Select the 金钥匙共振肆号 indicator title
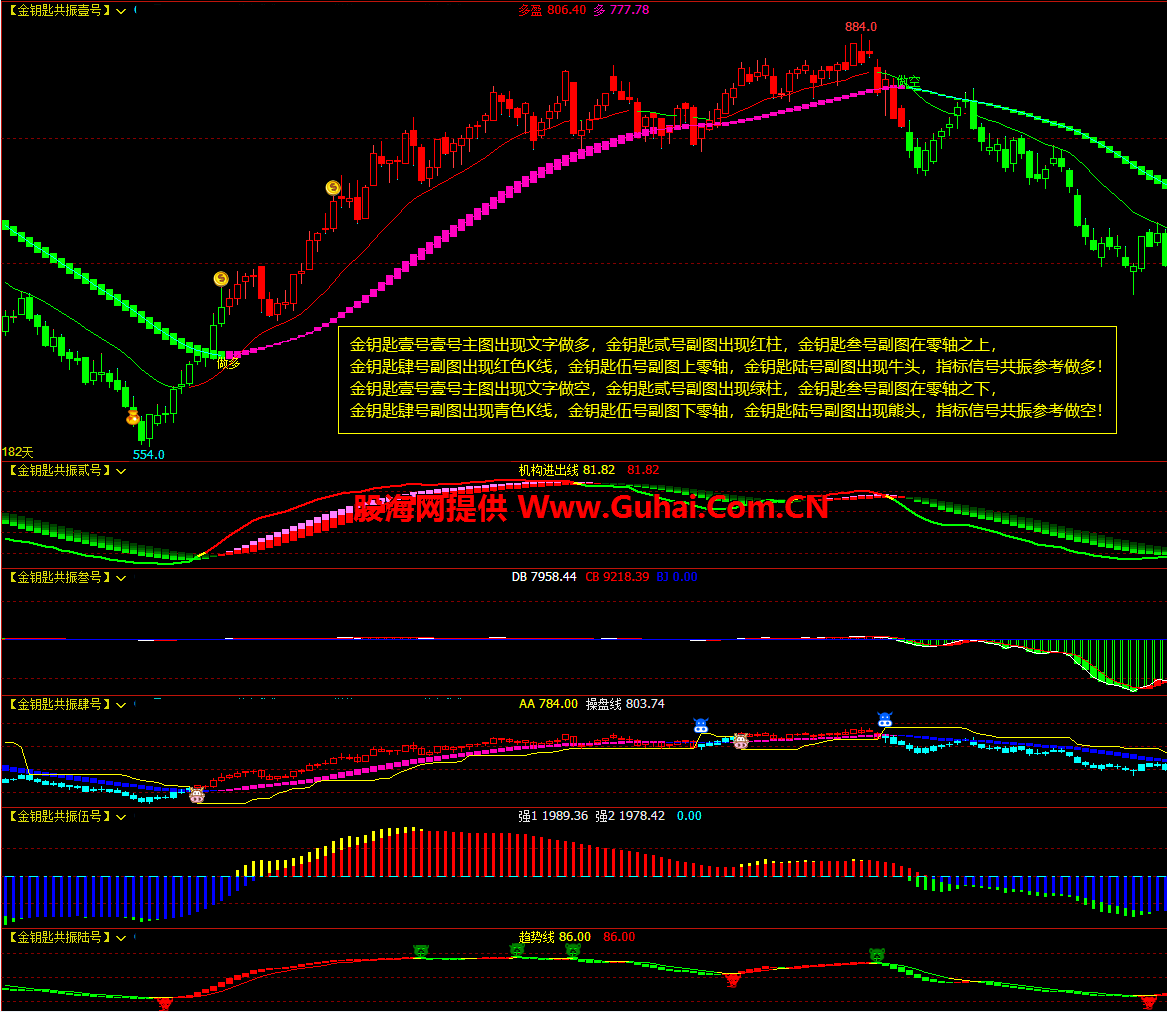 click(x=59, y=705)
